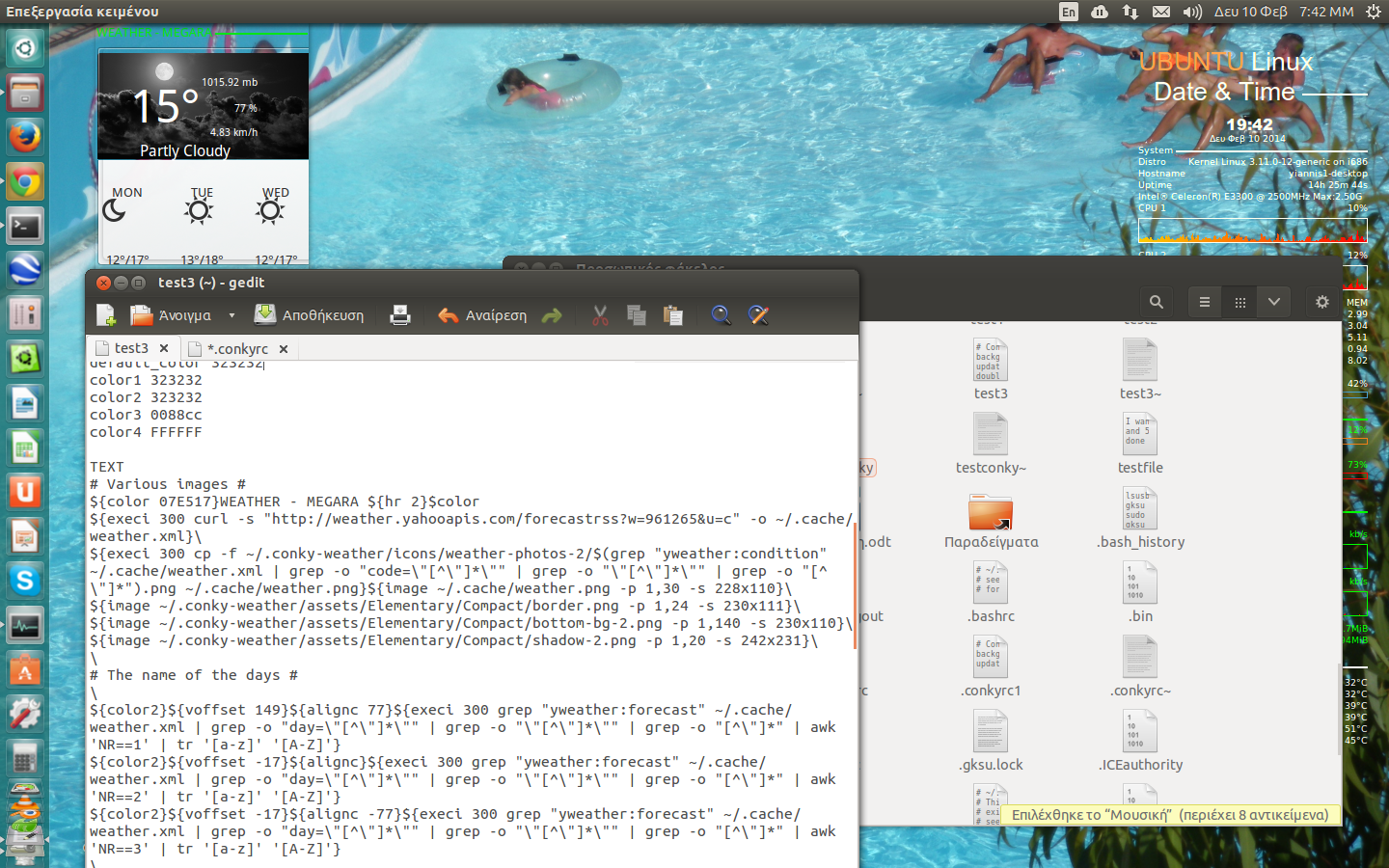Paste from clipboard in gedit toolbar
This screenshot has width=1389, height=868.
tap(673, 315)
